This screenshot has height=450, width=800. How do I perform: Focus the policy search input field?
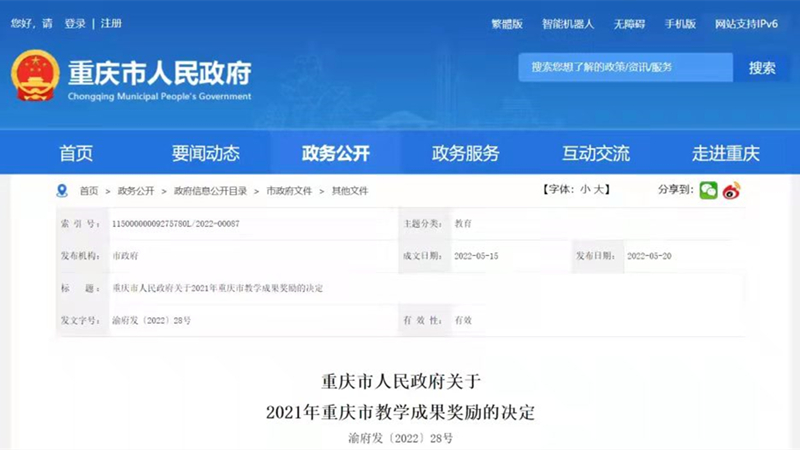pyautogui.click(x=626, y=67)
